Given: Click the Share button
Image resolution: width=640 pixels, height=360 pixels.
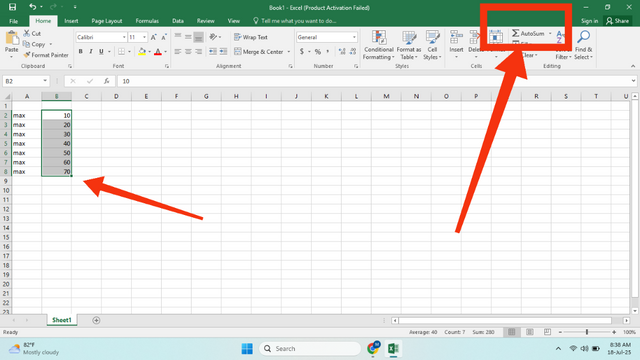Looking at the screenshot, I should coord(618,21).
